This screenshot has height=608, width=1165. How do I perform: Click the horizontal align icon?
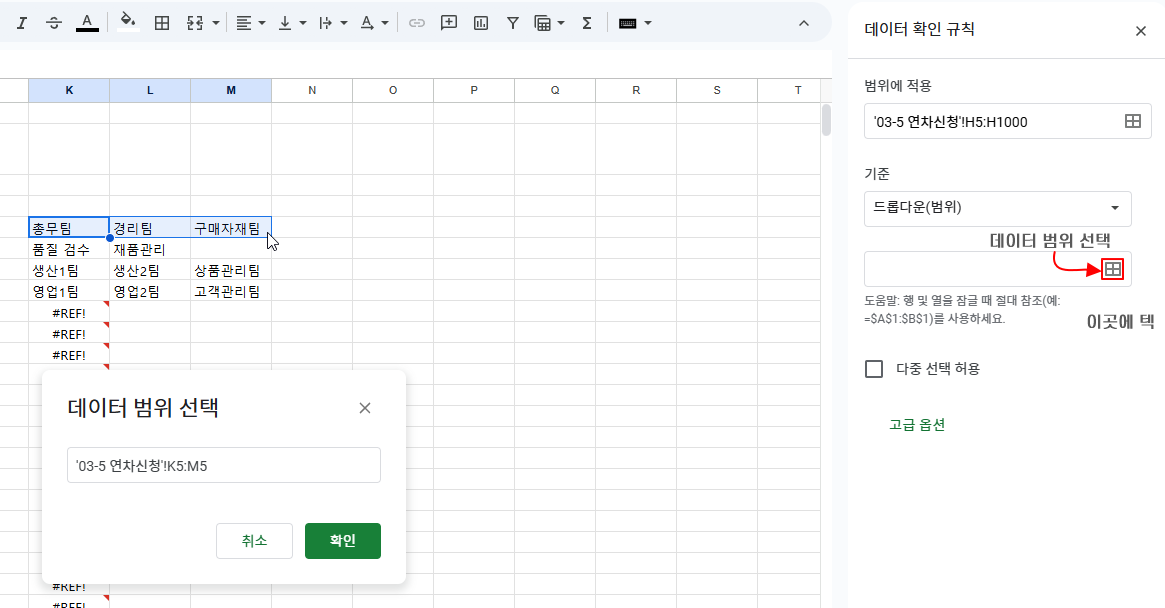pos(244,23)
